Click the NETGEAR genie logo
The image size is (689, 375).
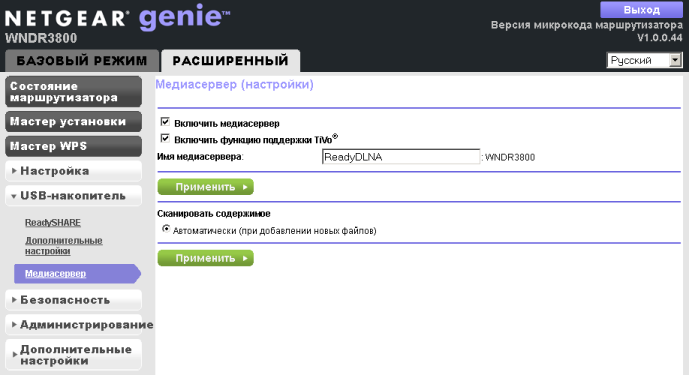click(117, 18)
